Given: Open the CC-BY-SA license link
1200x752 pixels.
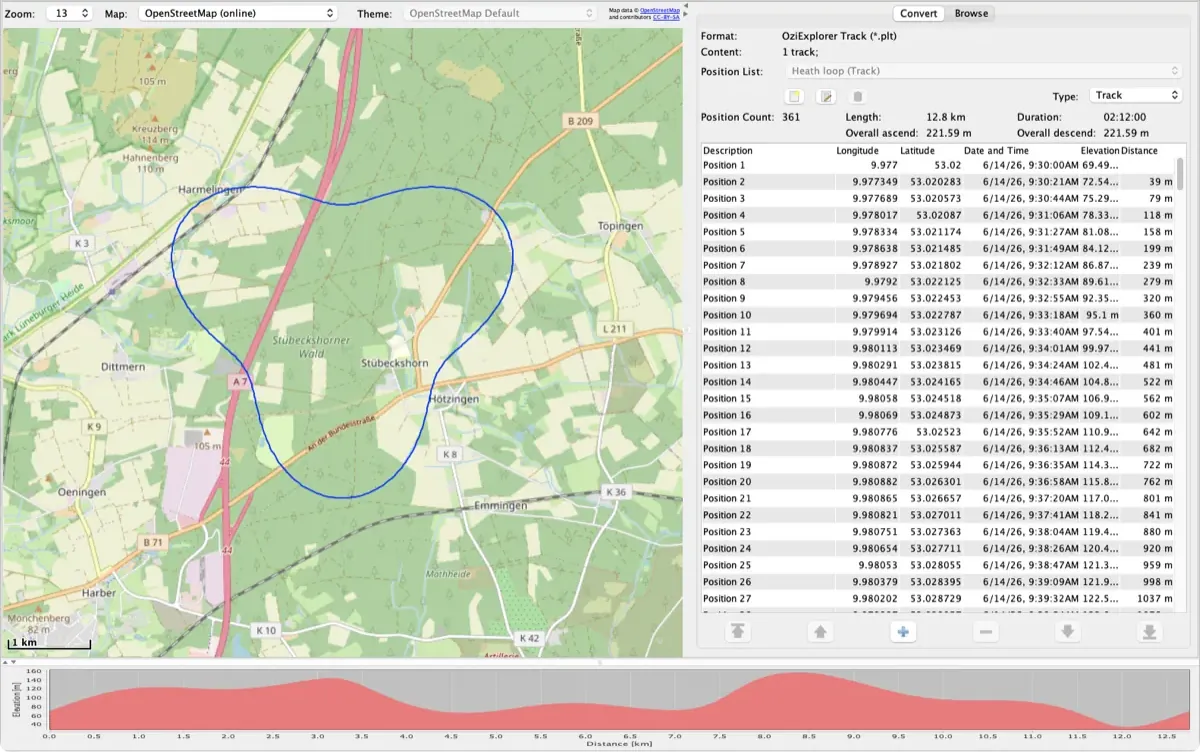Looking at the screenshot, I should [666, 17].
